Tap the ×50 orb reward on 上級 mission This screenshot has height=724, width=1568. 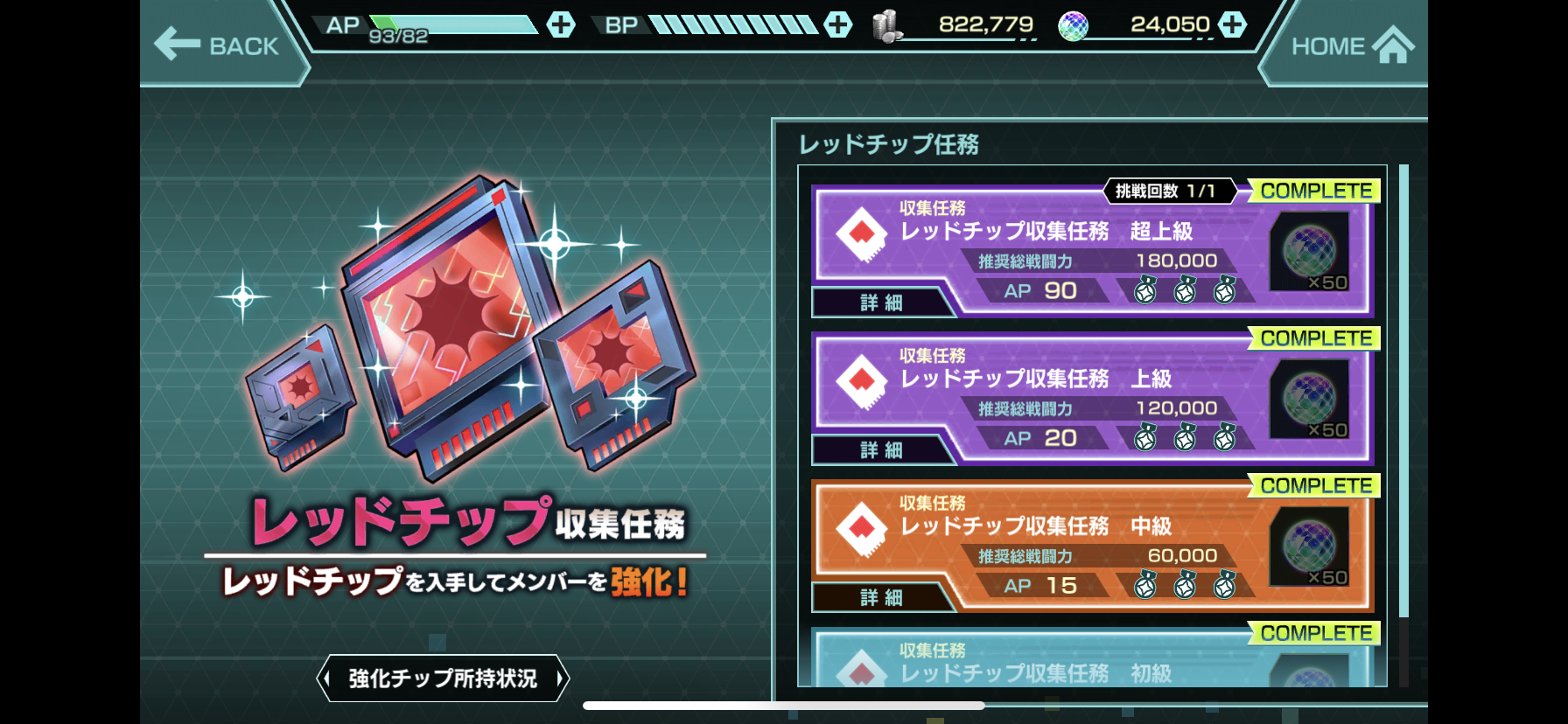[1310, 400]
